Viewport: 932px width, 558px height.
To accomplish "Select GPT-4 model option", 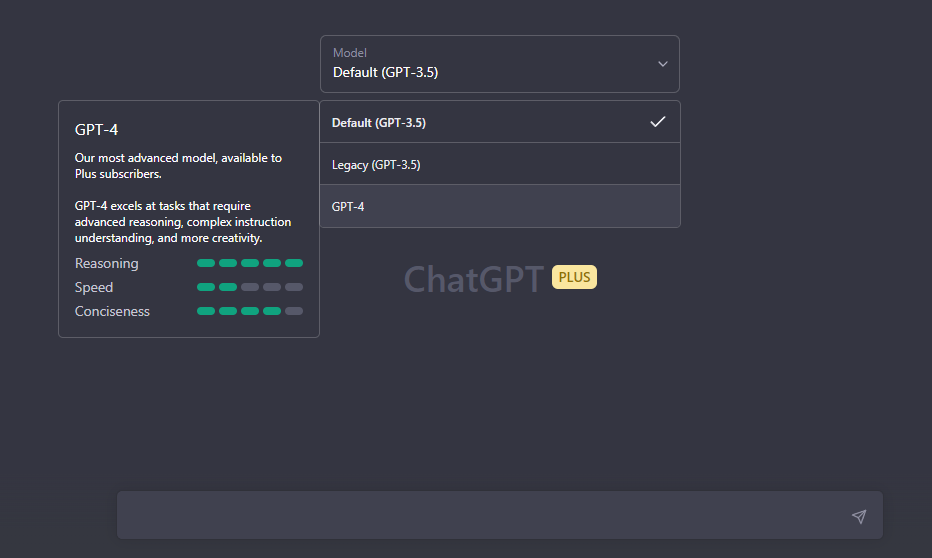I will coord(499,206).
